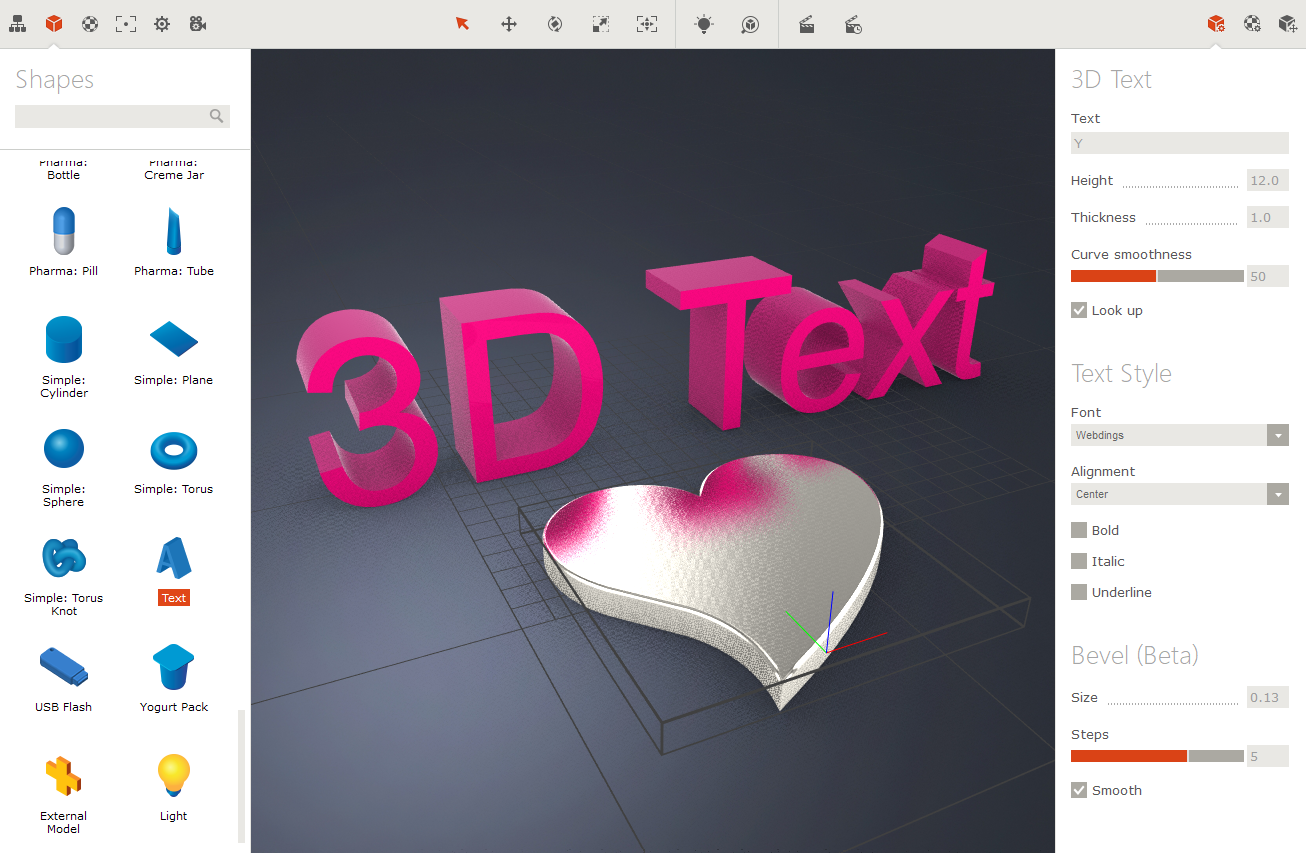This screenshot has width=1306, height=853.
Task: Click the Curve smoothness slider bar
Action: coord(1157,276)
